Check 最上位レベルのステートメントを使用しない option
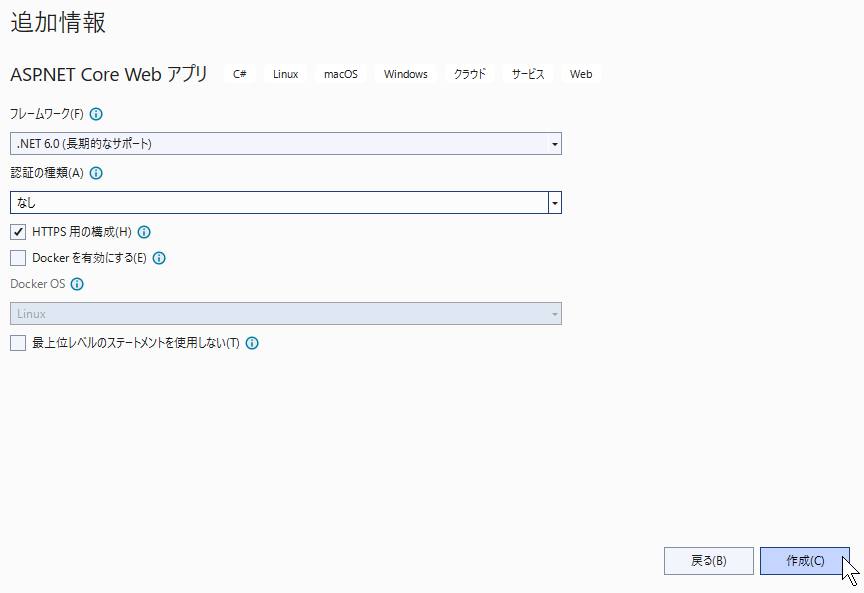This screenshot has width=864, height=593. click(x=18, y=343)
